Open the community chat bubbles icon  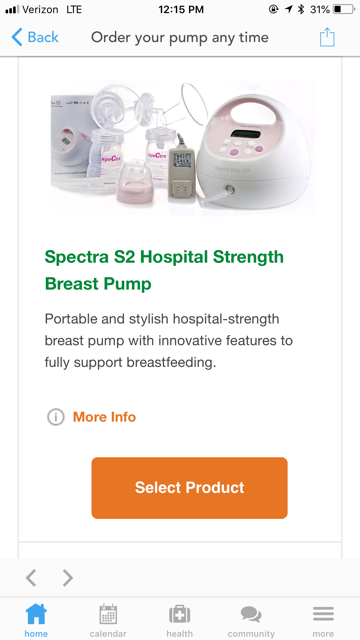[251, 614]
